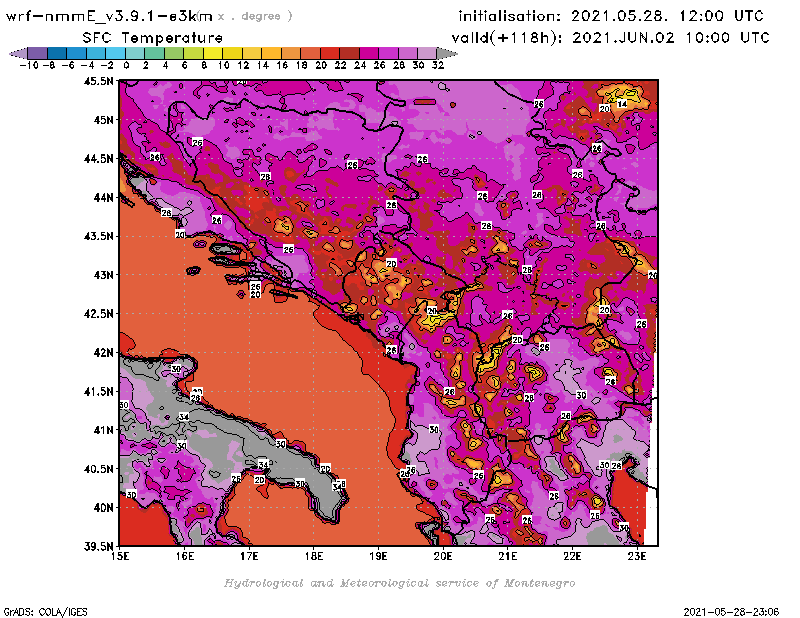Click the legend swatch between 30 and 32

point(427,53)
